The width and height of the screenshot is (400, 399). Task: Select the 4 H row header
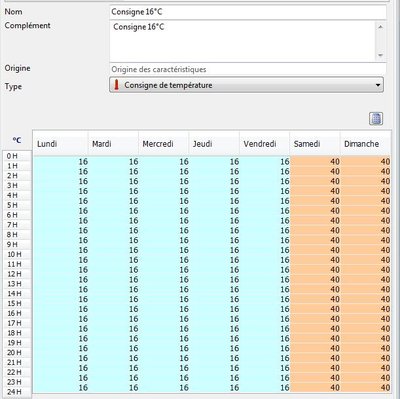click(x=17, y=195)
